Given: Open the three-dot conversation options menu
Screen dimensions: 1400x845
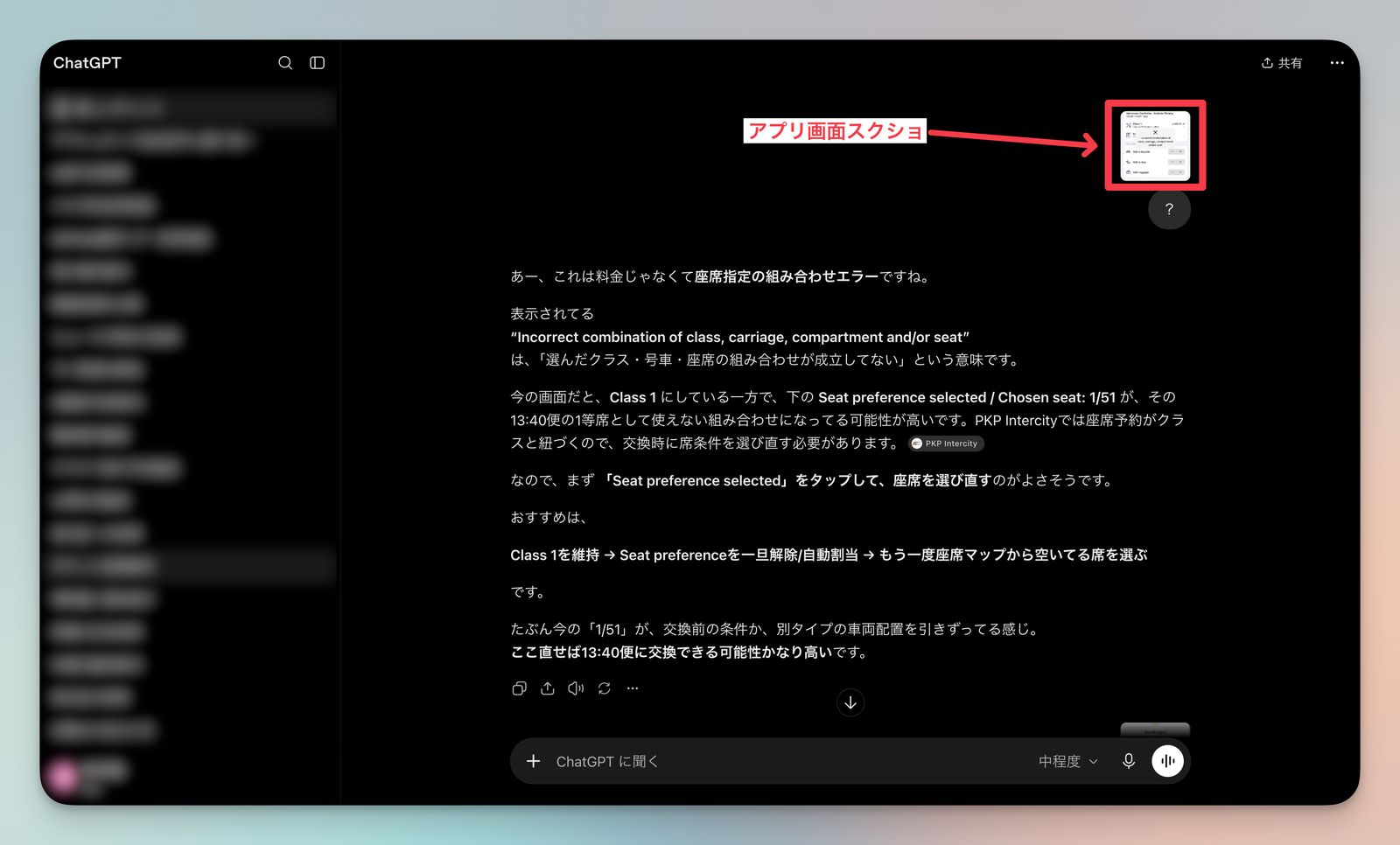Looking at the screenshot, I should point(1337,63).
